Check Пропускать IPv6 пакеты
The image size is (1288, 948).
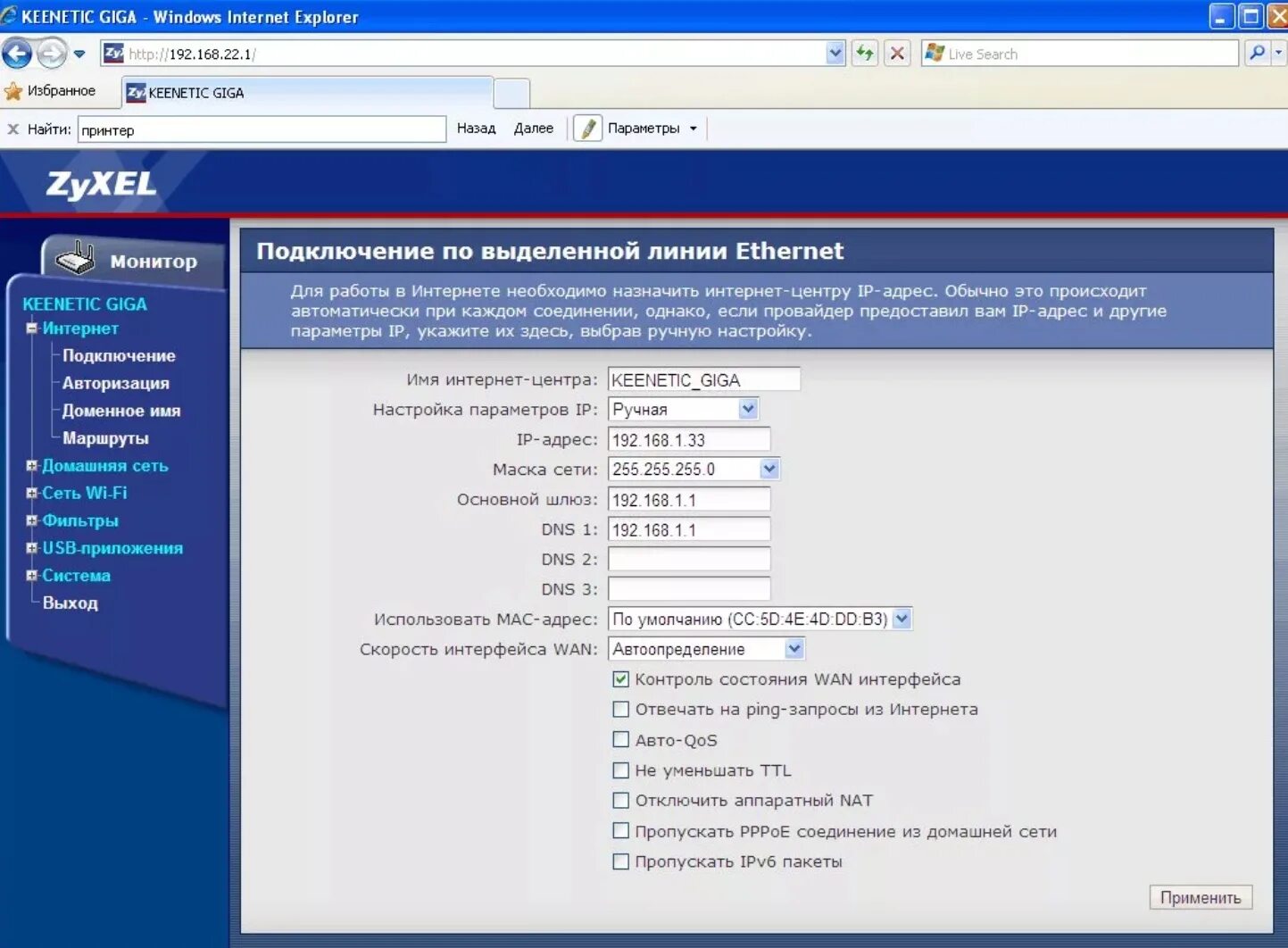[620, 861]
